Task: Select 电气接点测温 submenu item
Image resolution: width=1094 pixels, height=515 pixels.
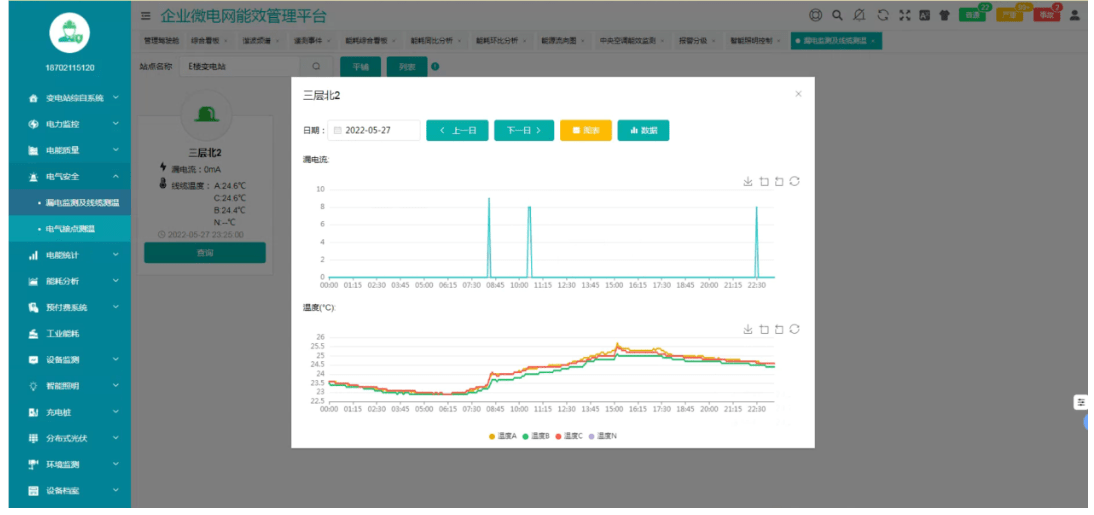Action: pyautogui.click(x=70, y=229)
